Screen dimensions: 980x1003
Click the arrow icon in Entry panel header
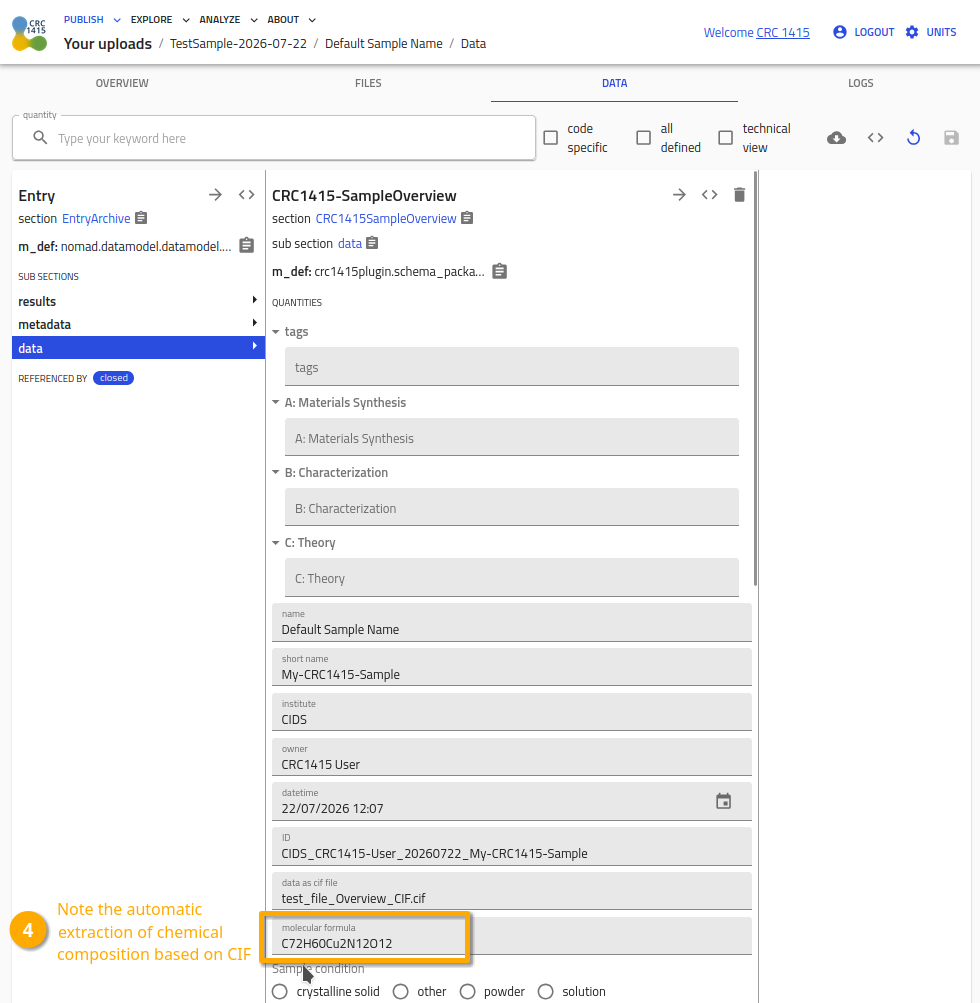coord(216,194)
